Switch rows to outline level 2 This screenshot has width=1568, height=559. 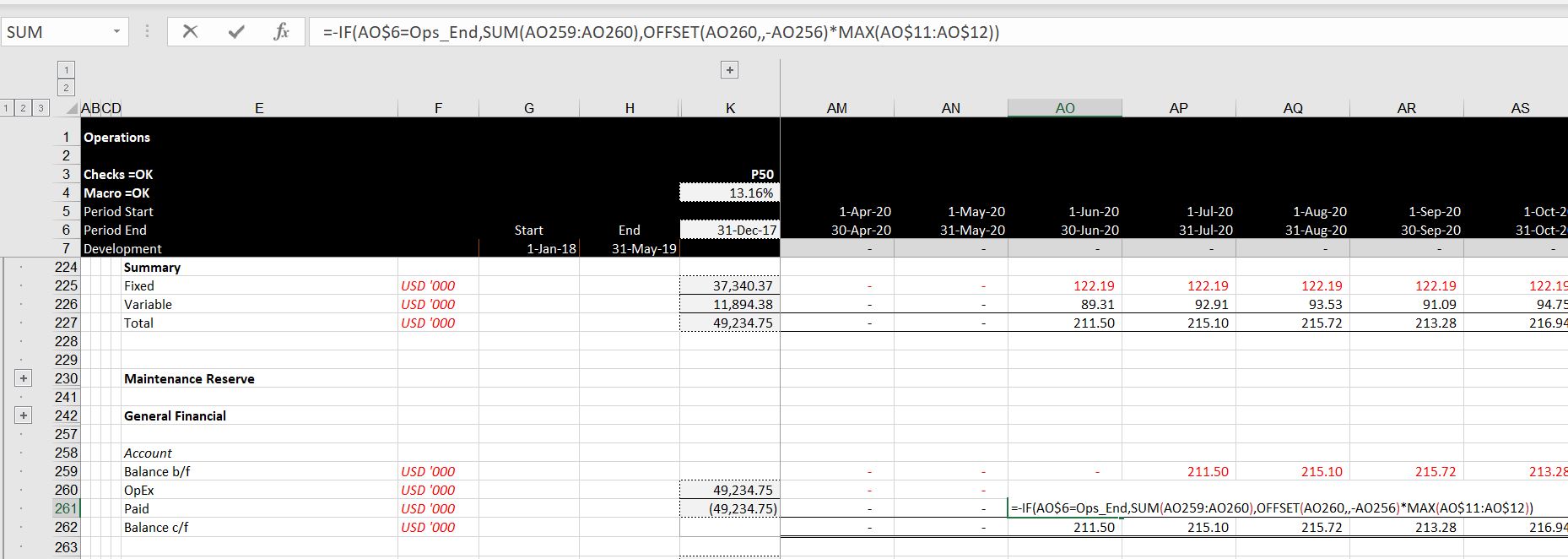coord(24,108)
